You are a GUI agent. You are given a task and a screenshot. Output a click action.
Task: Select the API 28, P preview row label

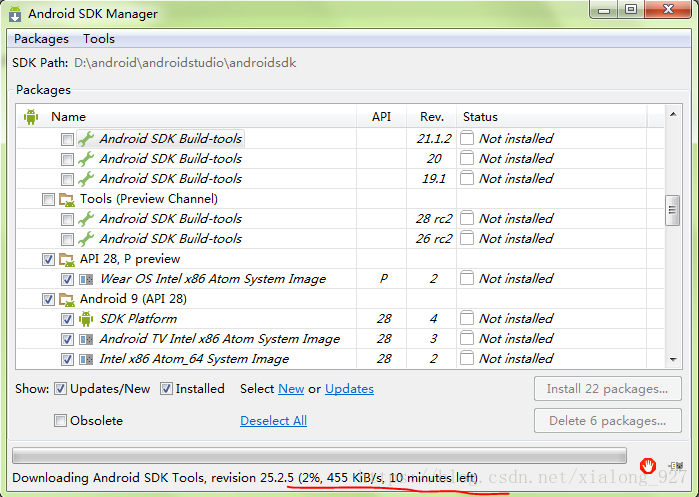click(130, 259)
